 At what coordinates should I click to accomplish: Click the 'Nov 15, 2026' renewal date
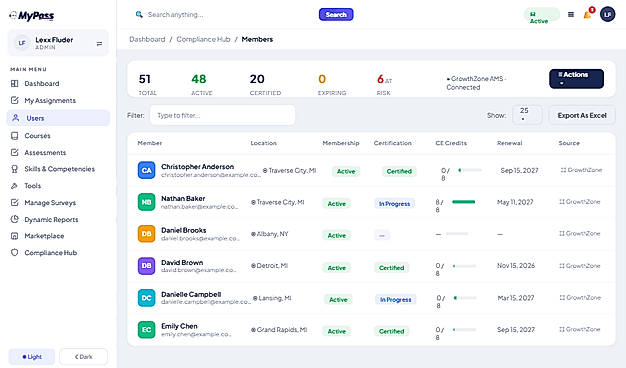pyautogui.click(x=516, y=265)
